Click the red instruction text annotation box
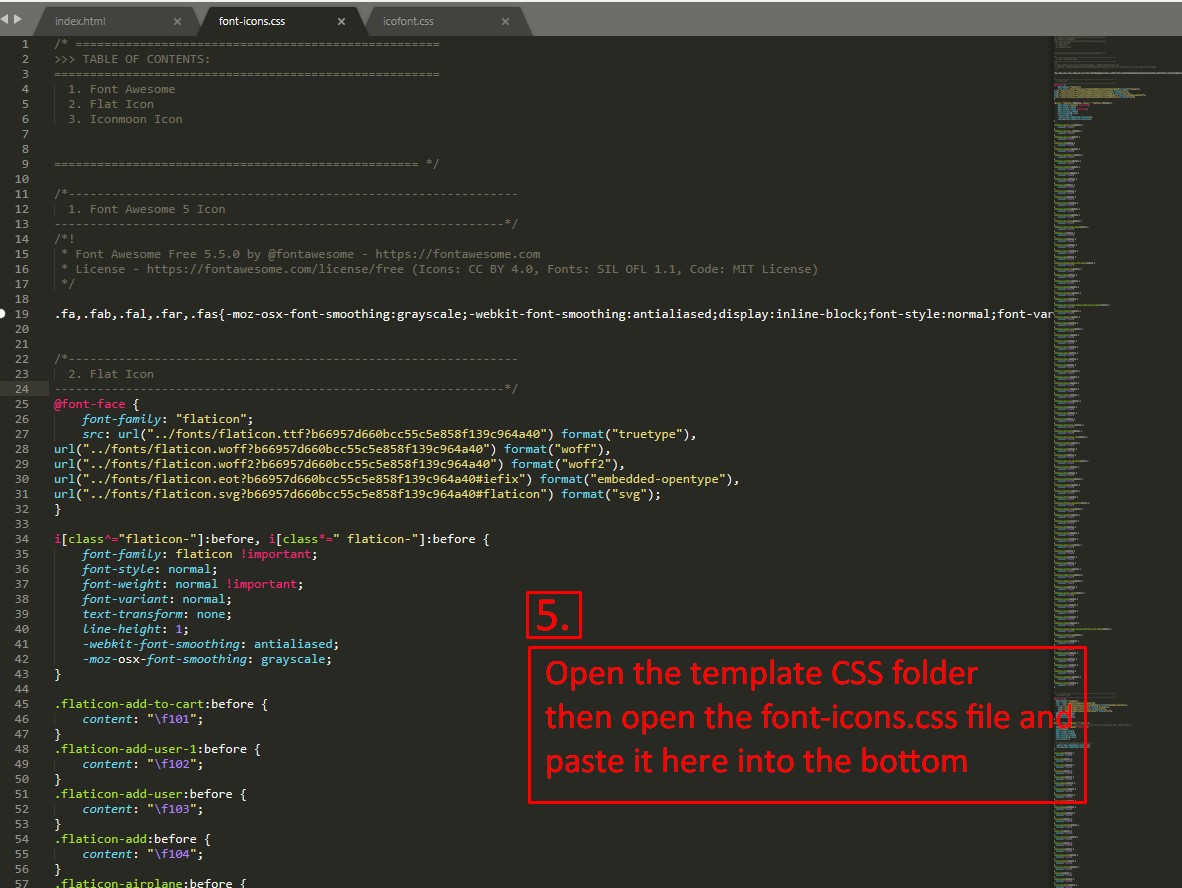 click(806, 724)
